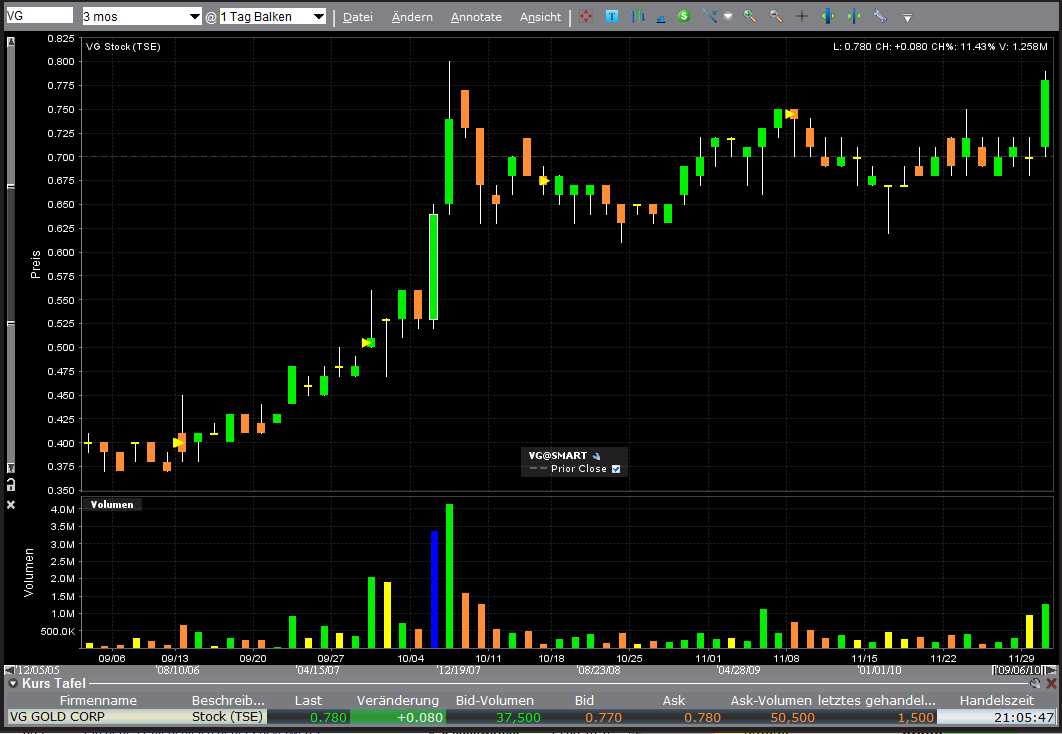Image resolution: width=1062 pixels, height=734 pixels.
Task: Zoom in with the plus magnifier
Action: tap(750, 17)
